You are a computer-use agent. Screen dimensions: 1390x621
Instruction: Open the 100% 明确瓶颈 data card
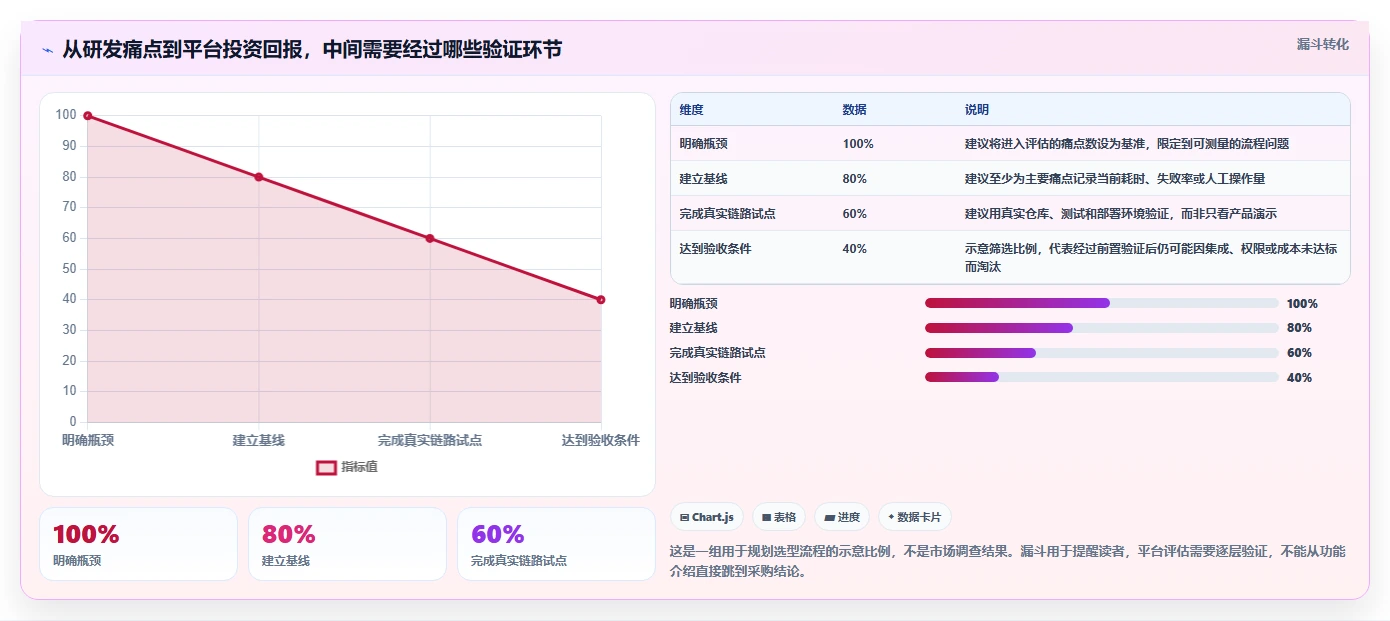pos(138,544)
